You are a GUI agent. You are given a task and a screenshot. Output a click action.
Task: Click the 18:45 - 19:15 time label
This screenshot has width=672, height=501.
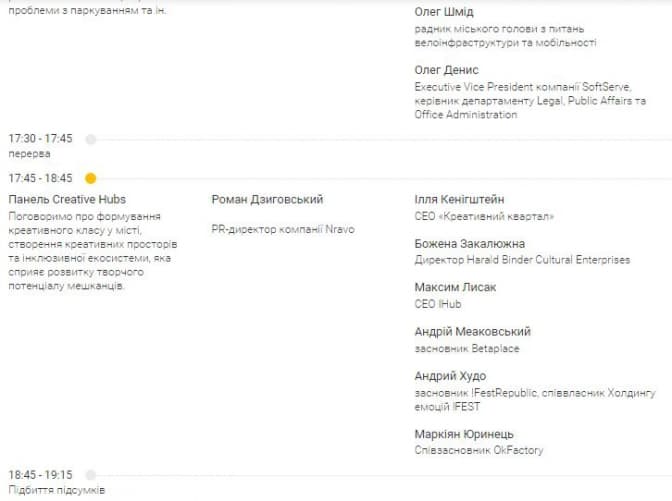coord(41,474)
